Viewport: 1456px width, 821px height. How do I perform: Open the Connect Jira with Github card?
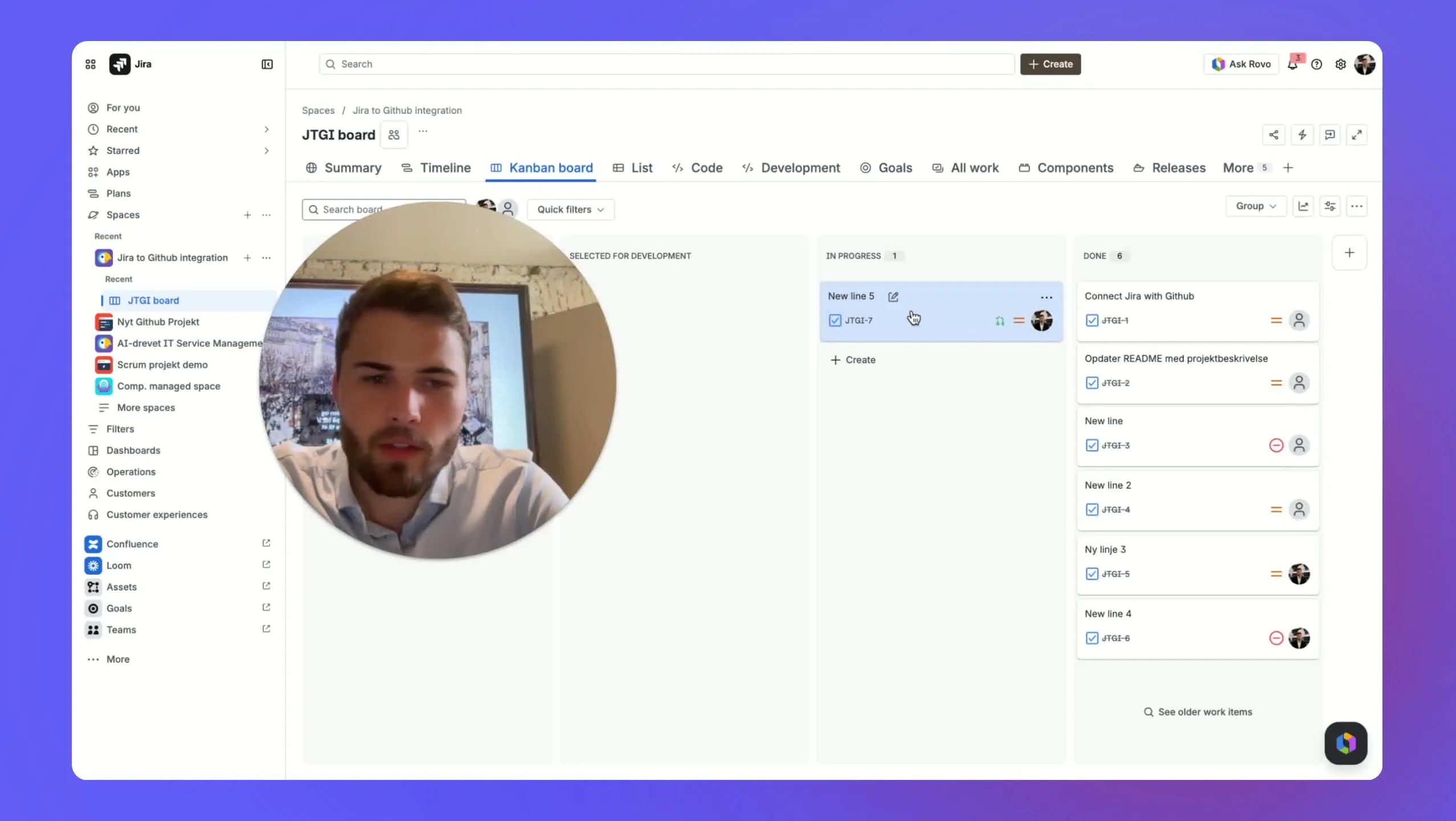point(1198,311)
